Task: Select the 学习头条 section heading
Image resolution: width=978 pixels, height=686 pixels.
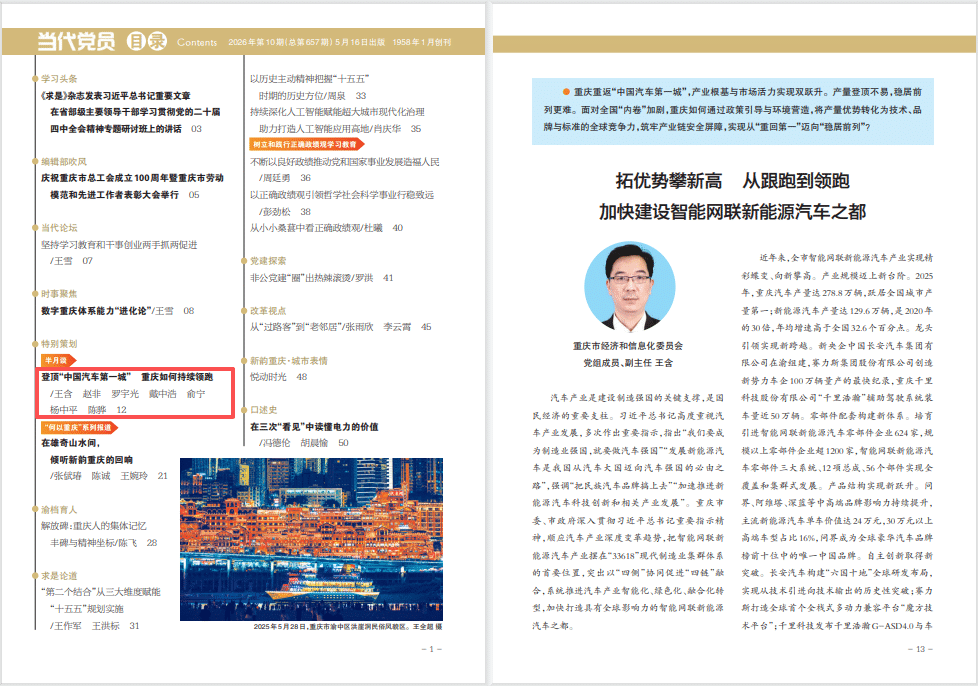Action: click(59, 79)
